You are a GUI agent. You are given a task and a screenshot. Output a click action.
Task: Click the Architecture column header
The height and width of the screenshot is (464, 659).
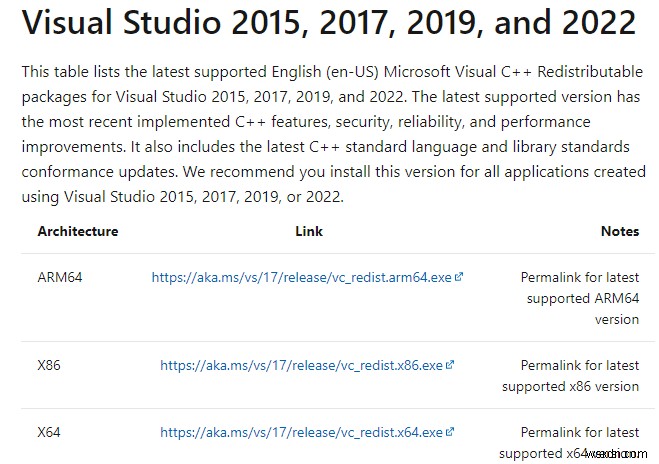pyautogui.click(x=77, y=231)
